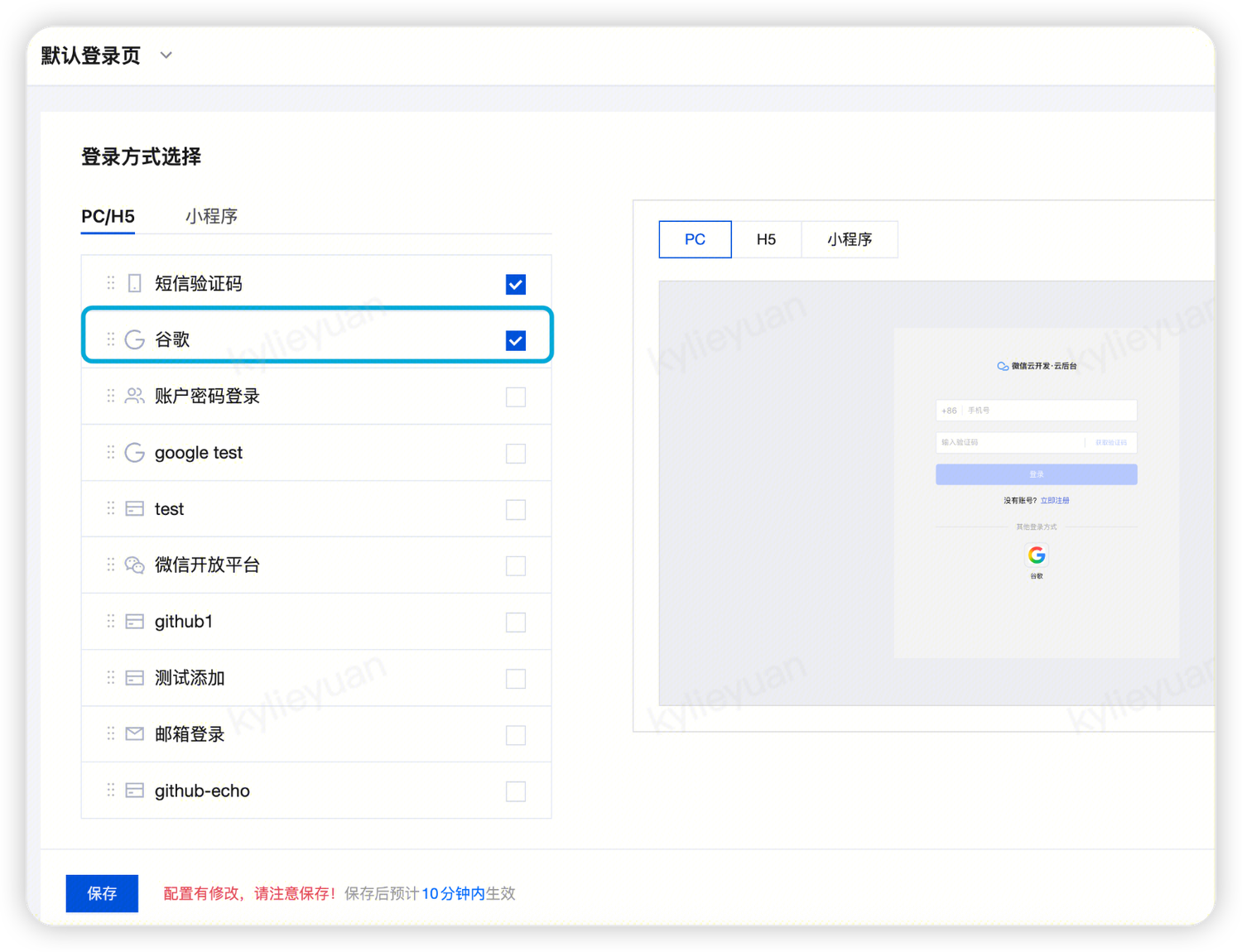
Task: Select the envelope icon beside 邮箱登录
Action: (x=134, y=733)
